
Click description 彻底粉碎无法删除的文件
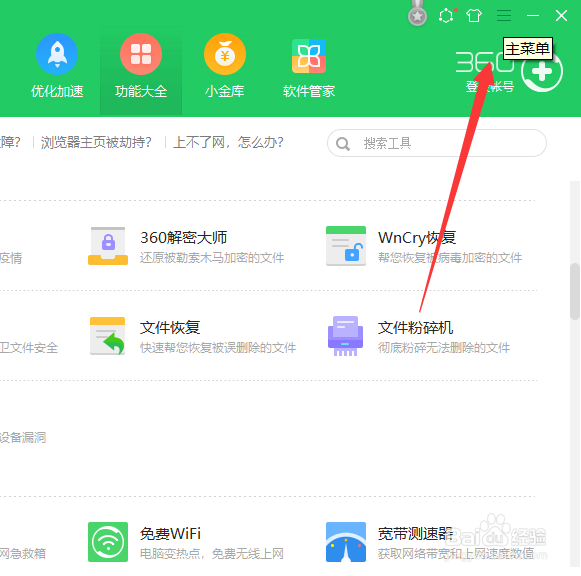pos(444,348)
